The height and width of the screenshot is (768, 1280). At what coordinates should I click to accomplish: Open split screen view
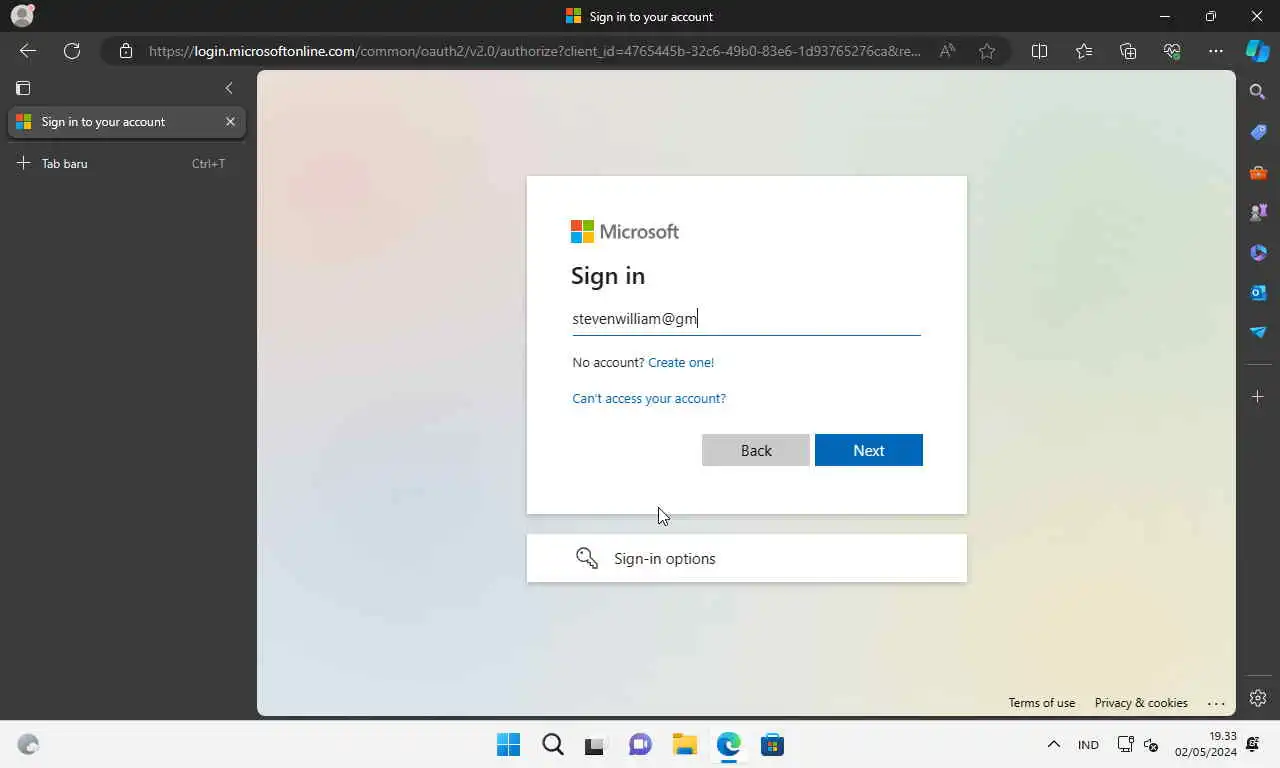[1039, 51]
